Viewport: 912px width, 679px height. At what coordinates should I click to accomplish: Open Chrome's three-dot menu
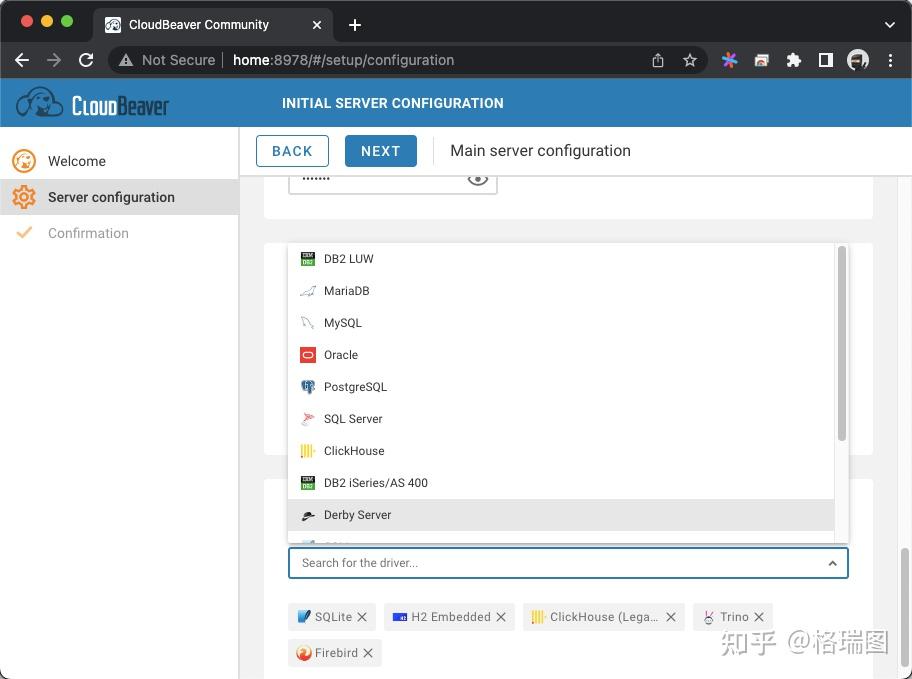[890, 60]
